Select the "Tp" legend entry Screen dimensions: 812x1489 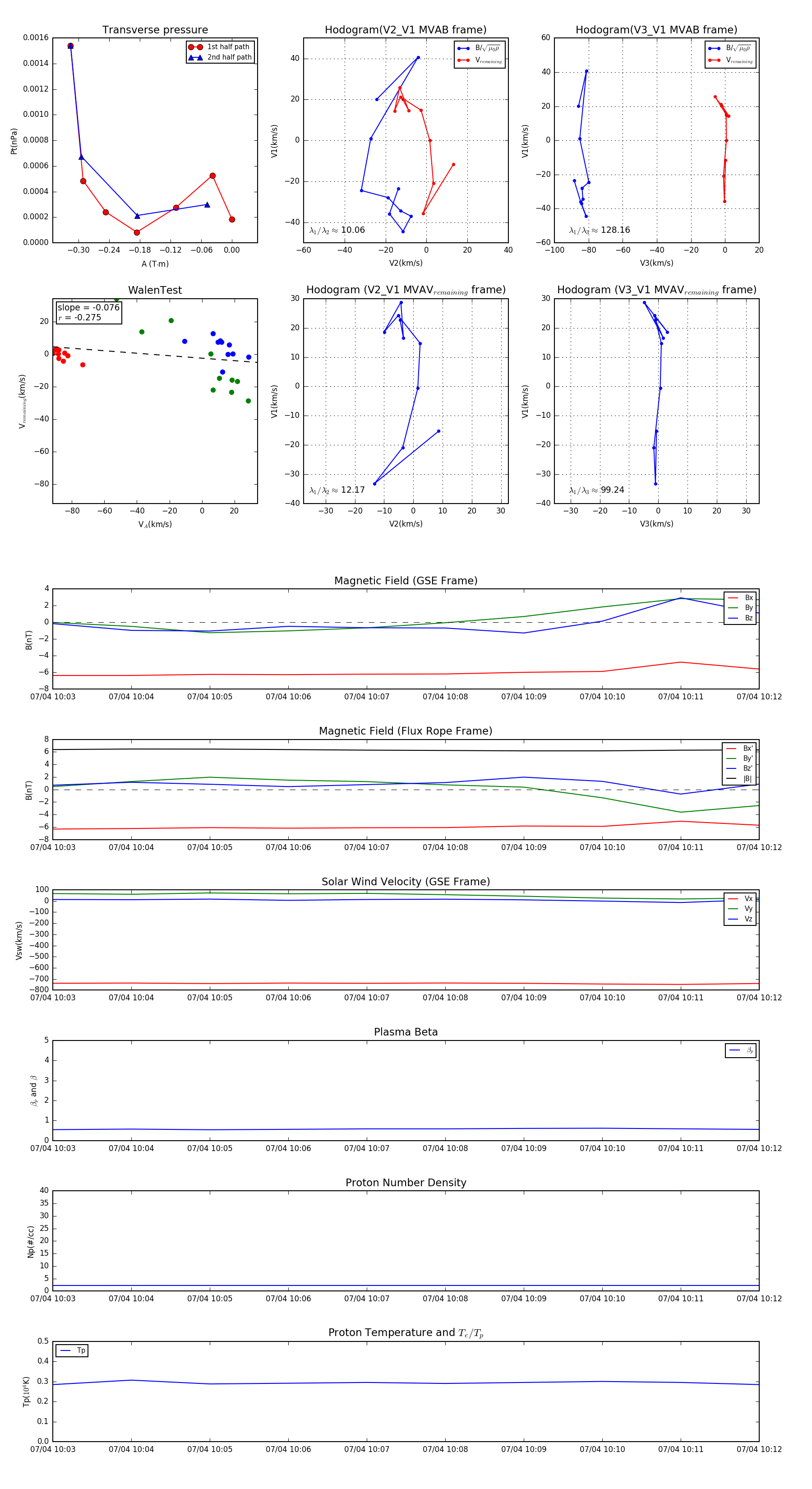tap(72, 1351)
